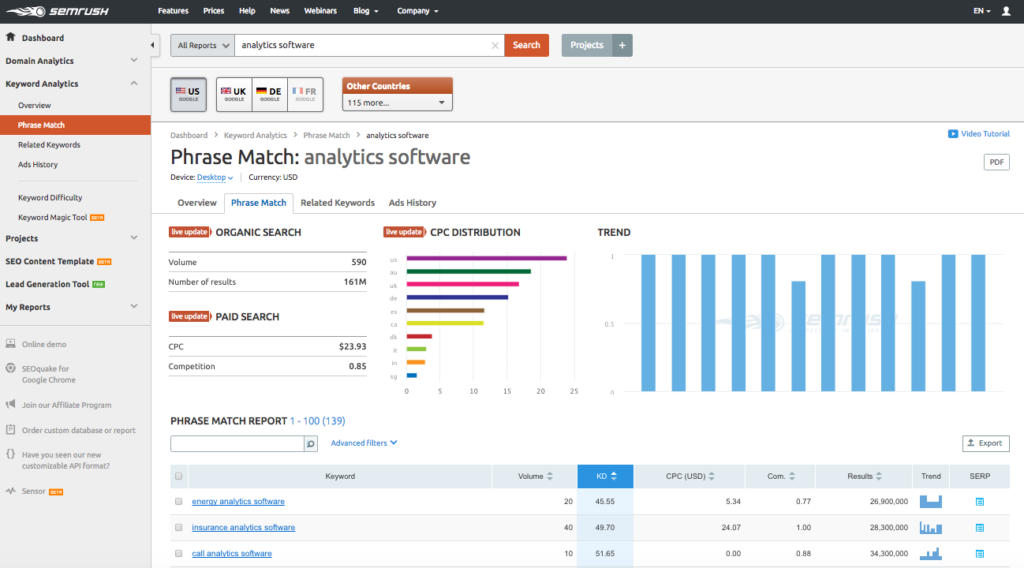Open SERP snapshot for energy analytics software
The width and height of the screenshot is (1024, 568).
(x=980, y=501)
